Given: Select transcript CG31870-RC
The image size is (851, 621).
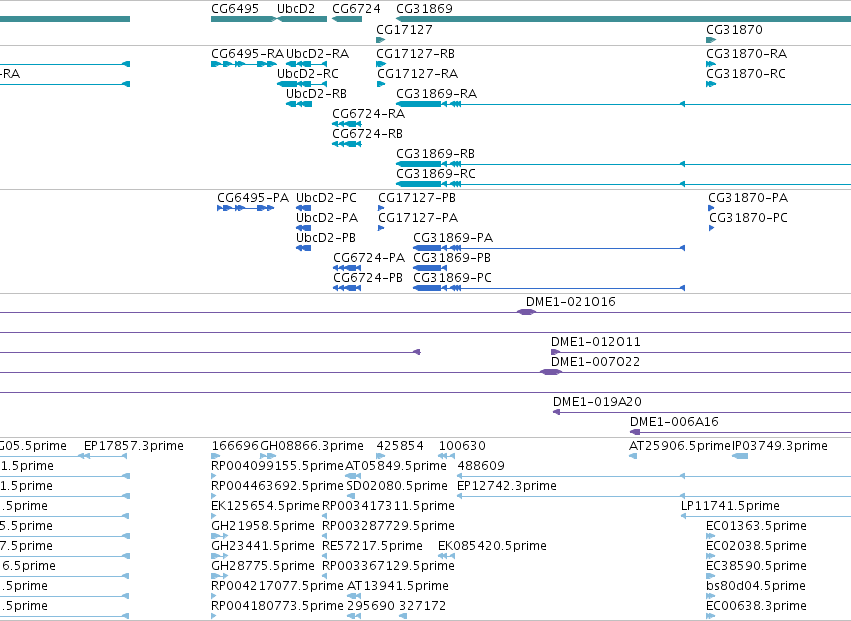Looking at the screenshot, I should [x=746, y=74].
